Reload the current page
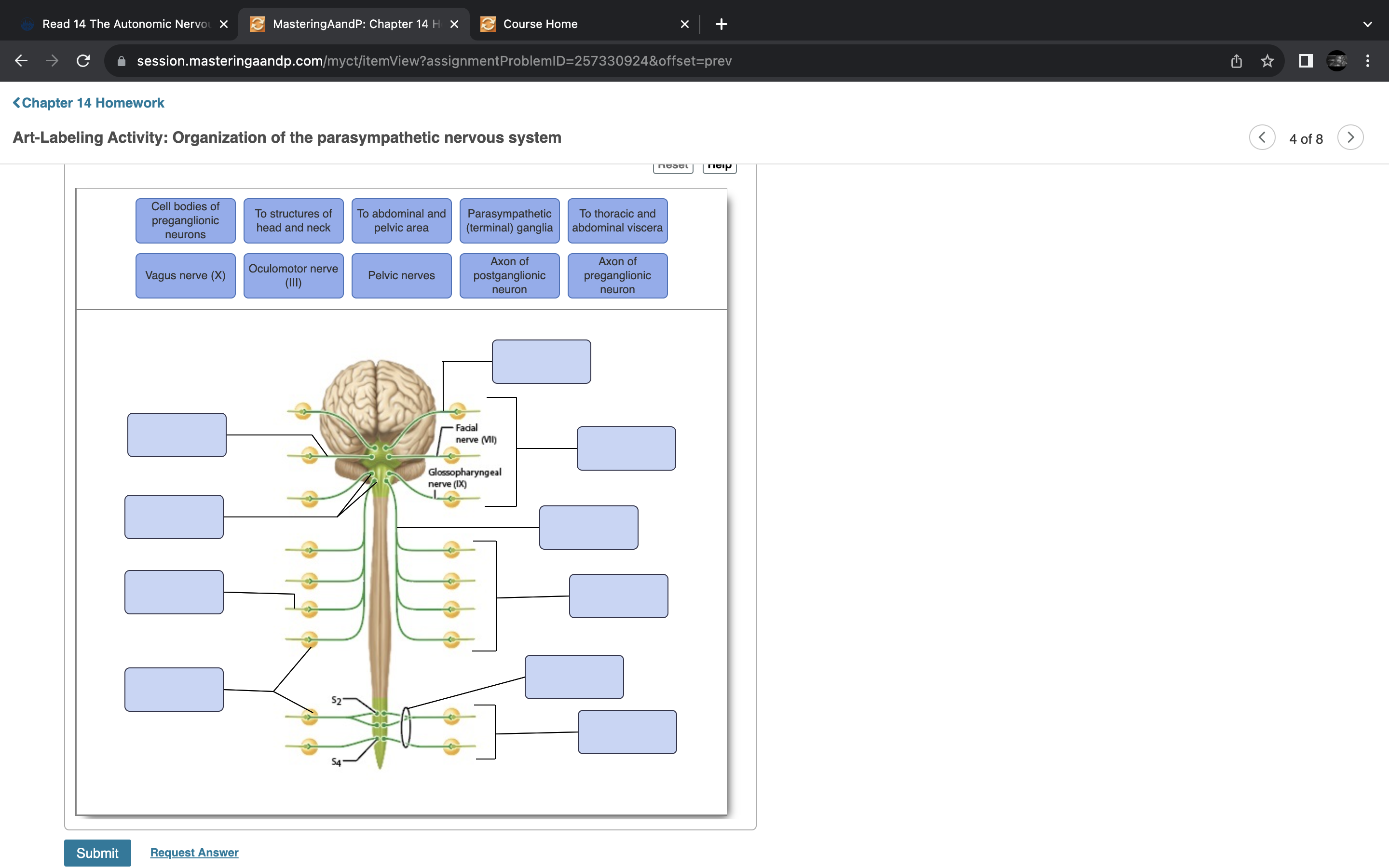 click(x=83, y=61)
